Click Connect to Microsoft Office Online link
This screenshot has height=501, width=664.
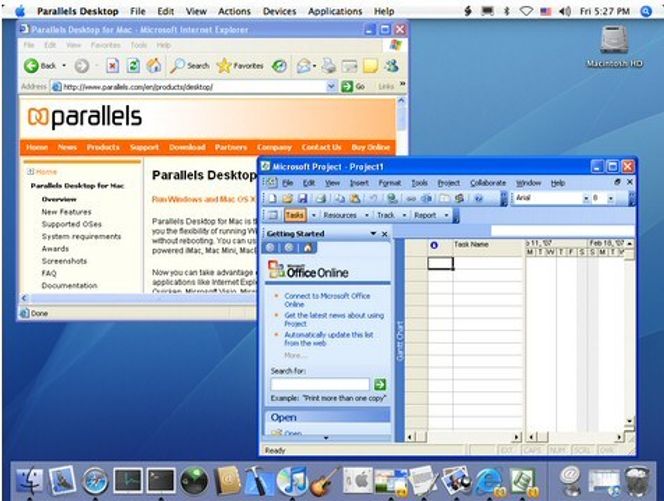pos(327,300)
